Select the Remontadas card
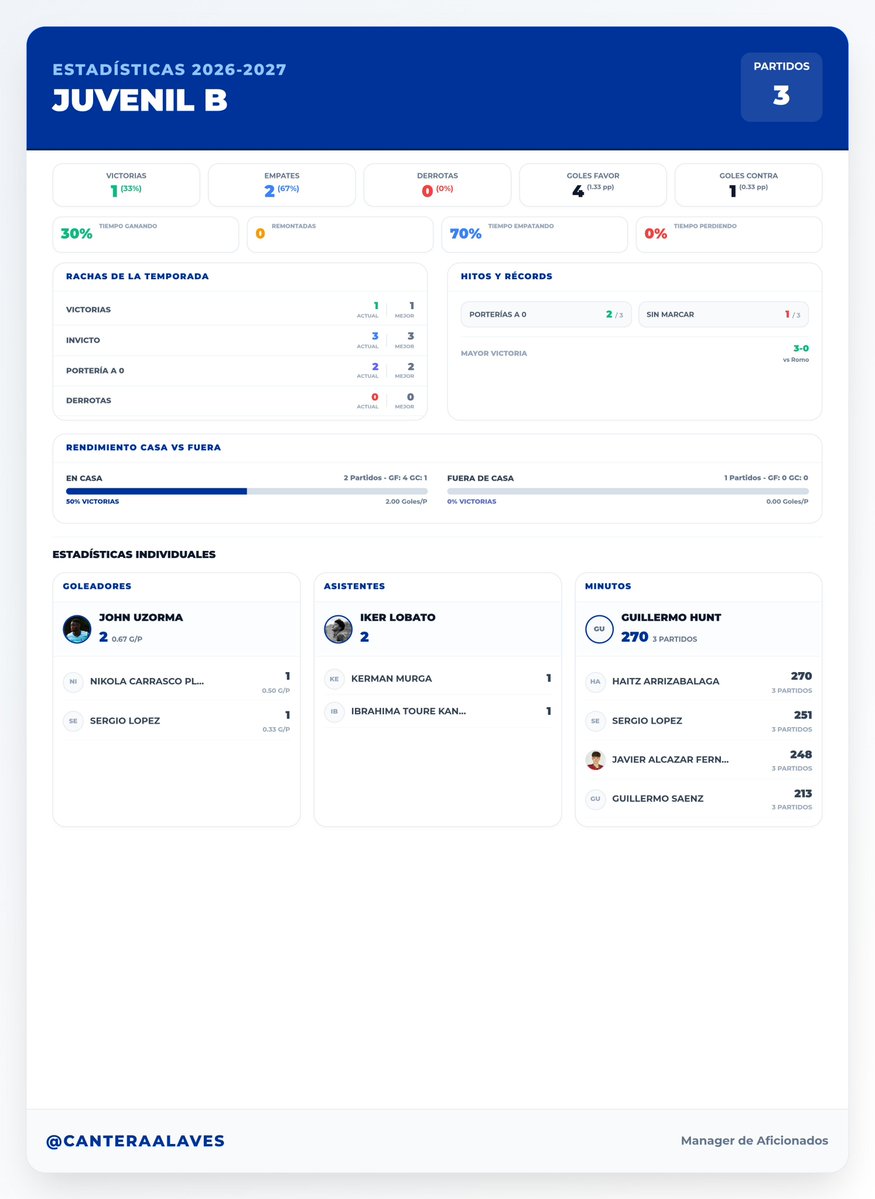This screenshot has width=875, height=1199. [340, 234]
